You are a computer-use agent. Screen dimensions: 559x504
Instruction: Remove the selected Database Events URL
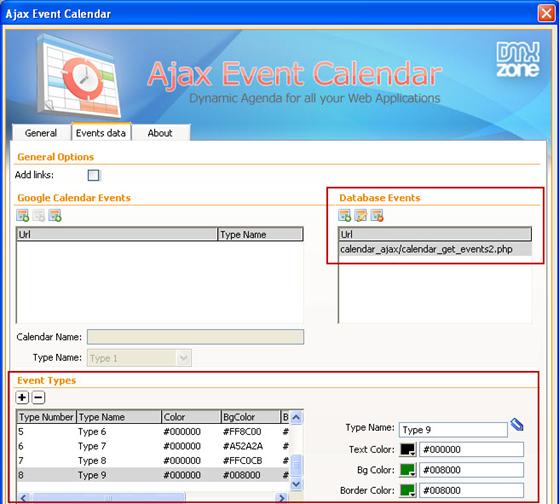377,216
